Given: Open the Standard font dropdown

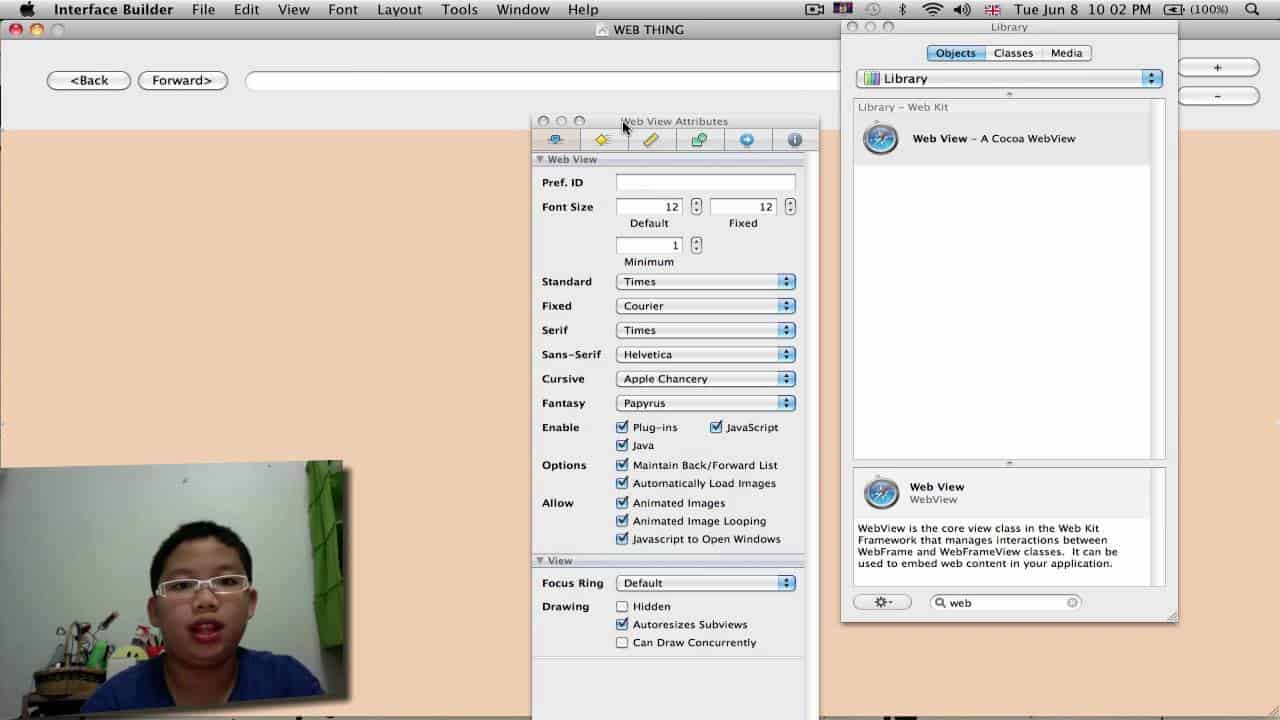Looking at the screenshot, I should [x=706, y=282].
